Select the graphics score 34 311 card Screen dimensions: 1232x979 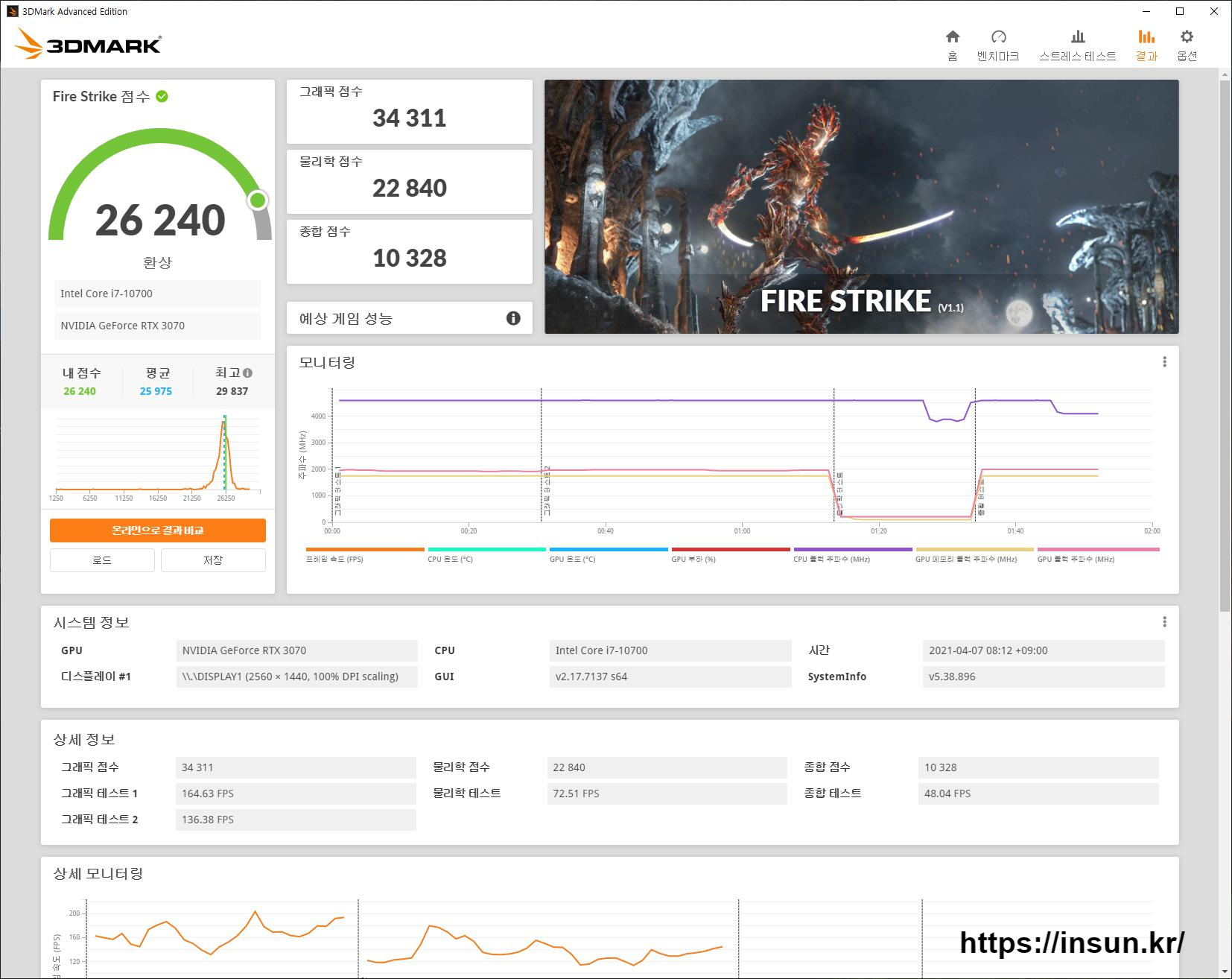(410, 112)
